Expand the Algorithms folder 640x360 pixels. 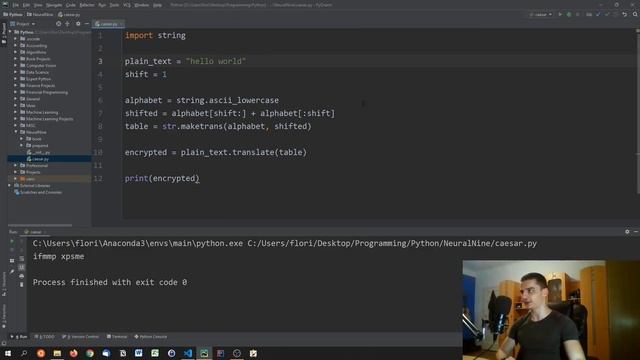click(x=16, y=52)
